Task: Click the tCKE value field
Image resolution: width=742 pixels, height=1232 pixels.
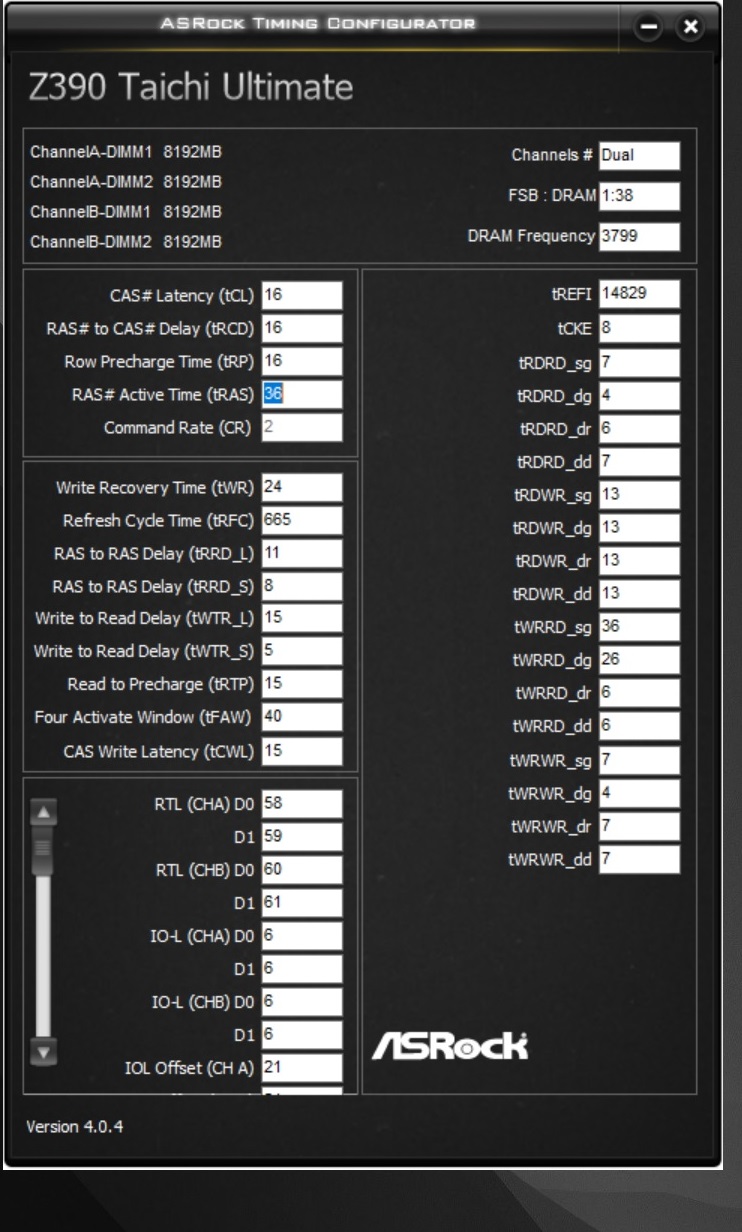Action: coord(640,327)
